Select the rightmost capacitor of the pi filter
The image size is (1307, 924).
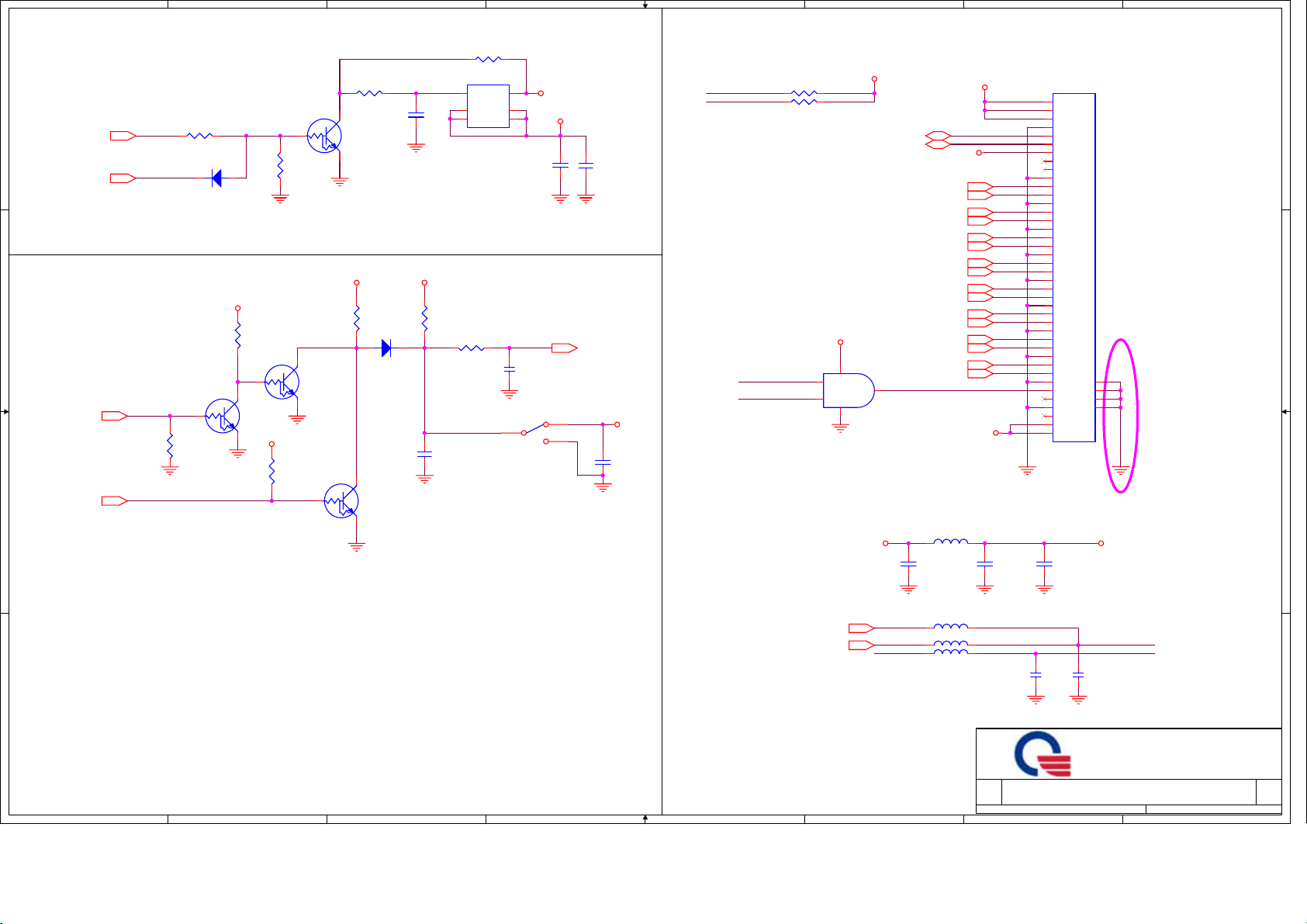1044,563
